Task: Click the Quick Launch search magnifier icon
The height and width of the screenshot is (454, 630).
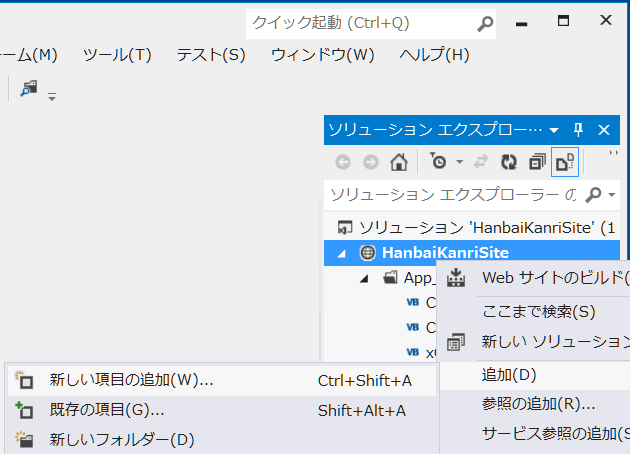Action: click(x=485, y=24)
